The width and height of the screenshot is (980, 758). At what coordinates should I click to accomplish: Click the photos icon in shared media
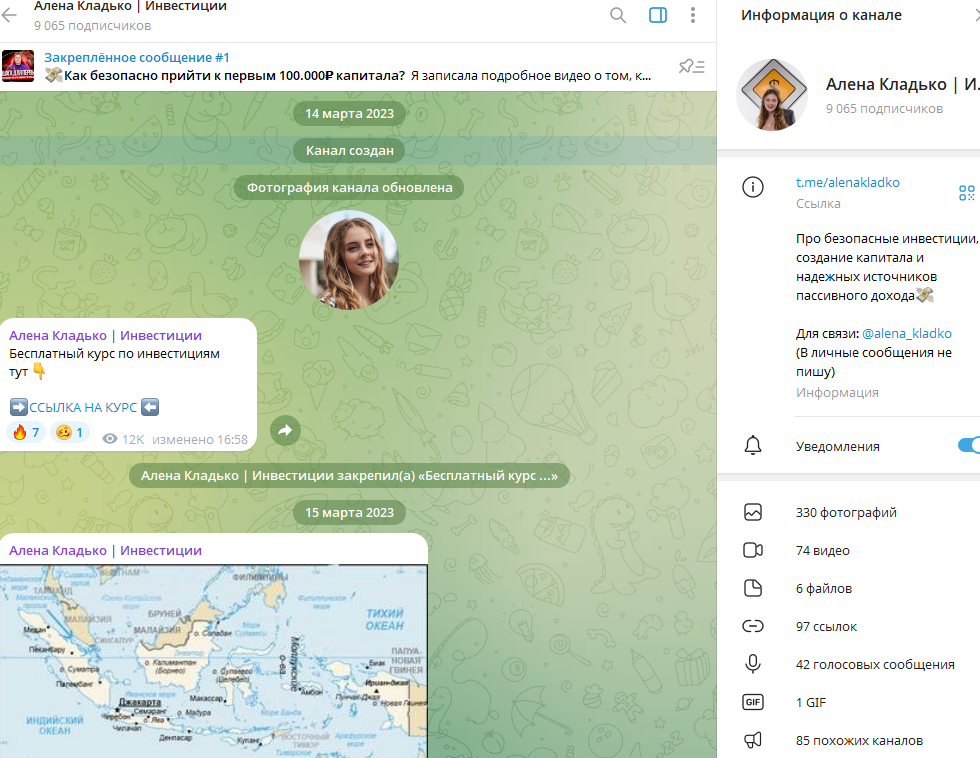[x=753, y=512]
